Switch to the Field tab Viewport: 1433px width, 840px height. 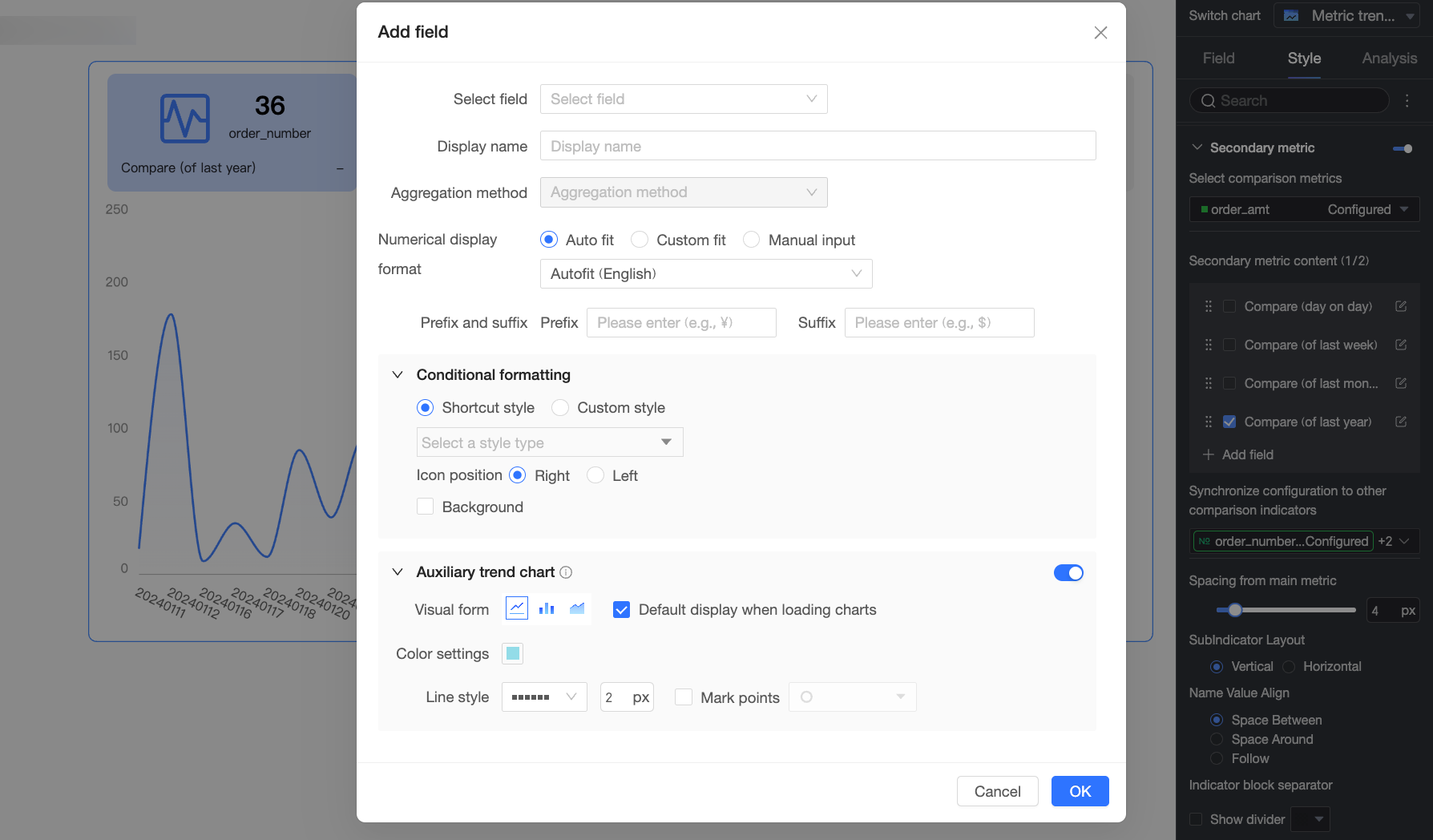[1218, 58]
